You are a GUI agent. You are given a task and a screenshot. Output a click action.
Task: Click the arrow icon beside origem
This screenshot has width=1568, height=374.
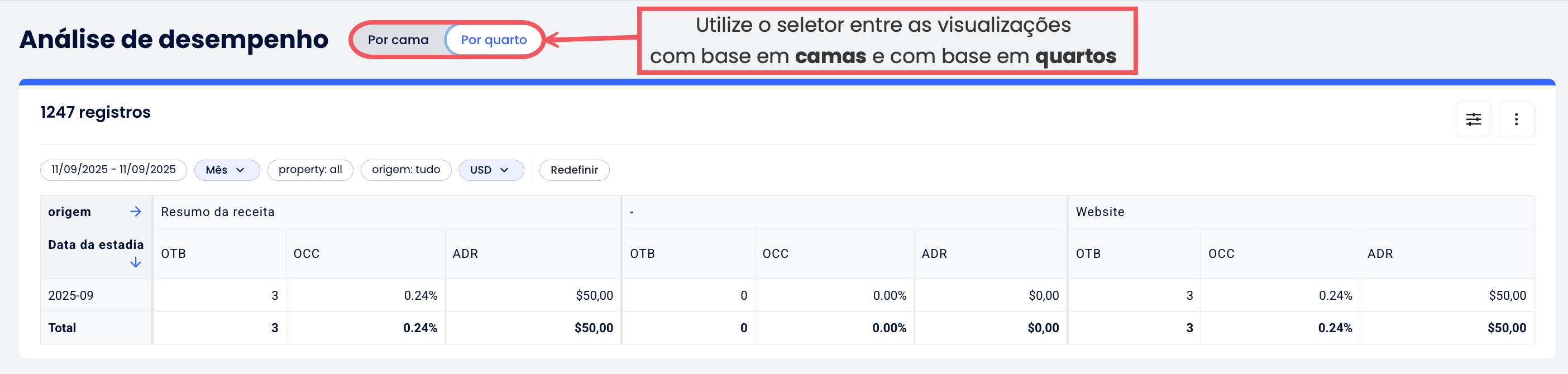[x=135, y=212]
